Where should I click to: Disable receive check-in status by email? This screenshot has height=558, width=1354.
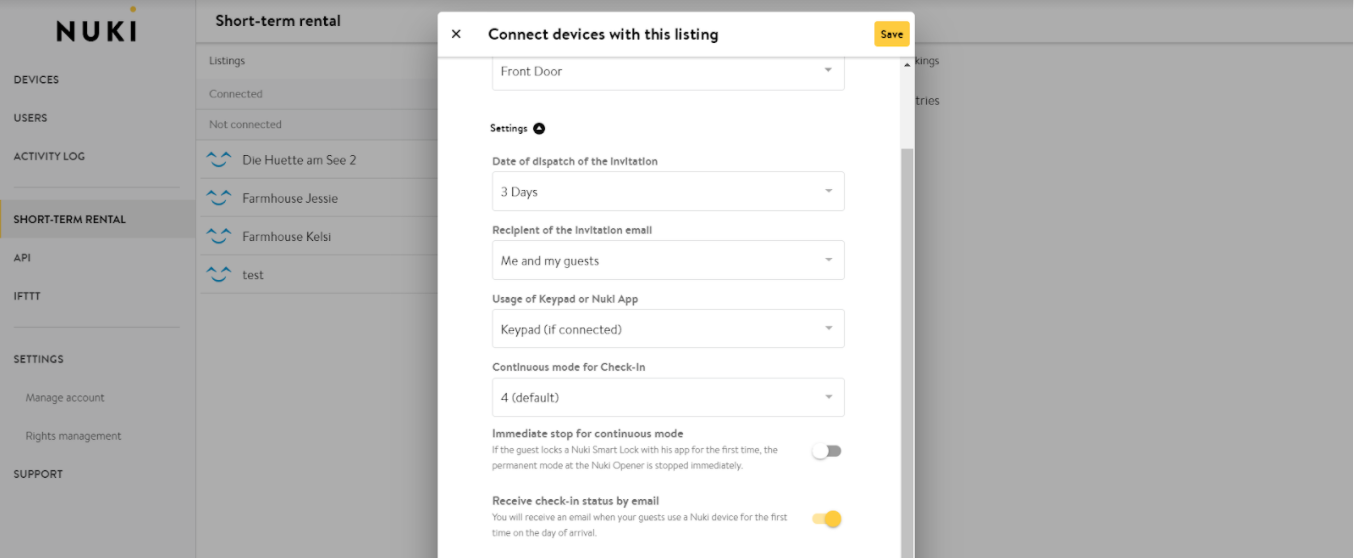pyautogui.click(x=827, y=519)
